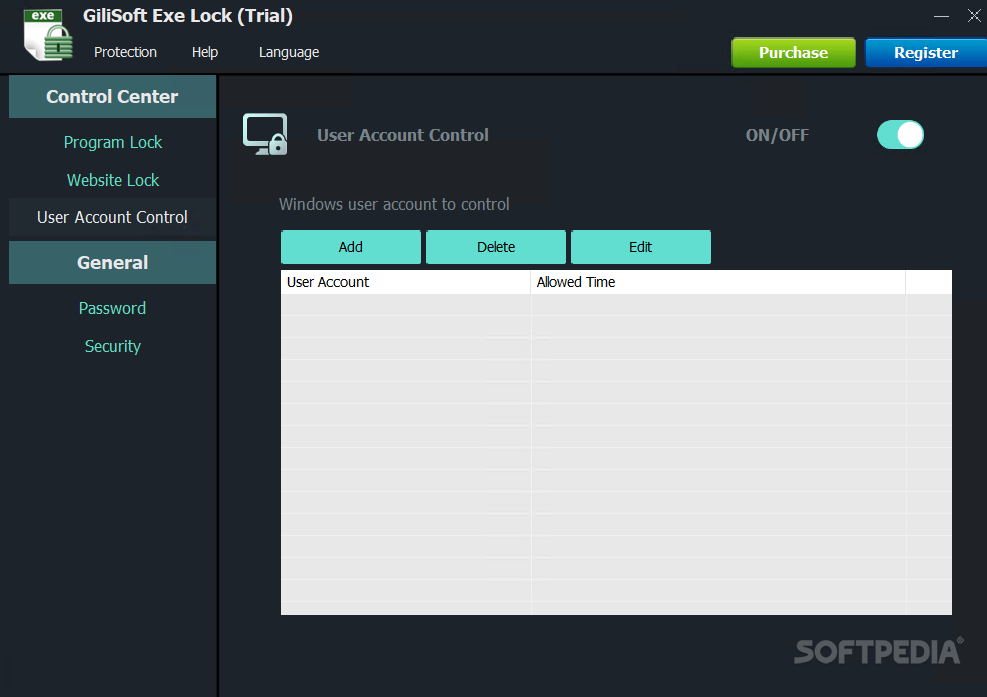Click the User Account column header
Viewport: 987px width, 697px height.
[405, 282]
